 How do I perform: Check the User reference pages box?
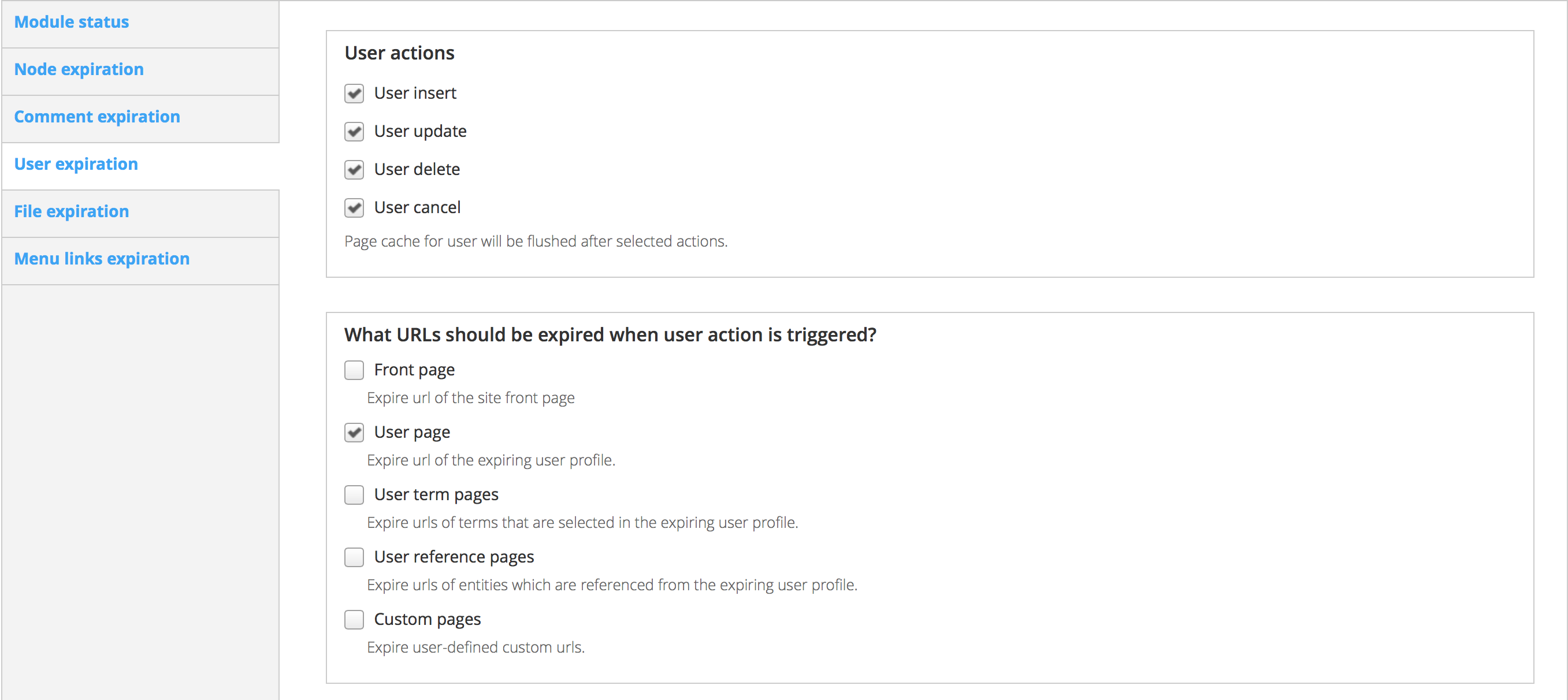tap(354, 557)
